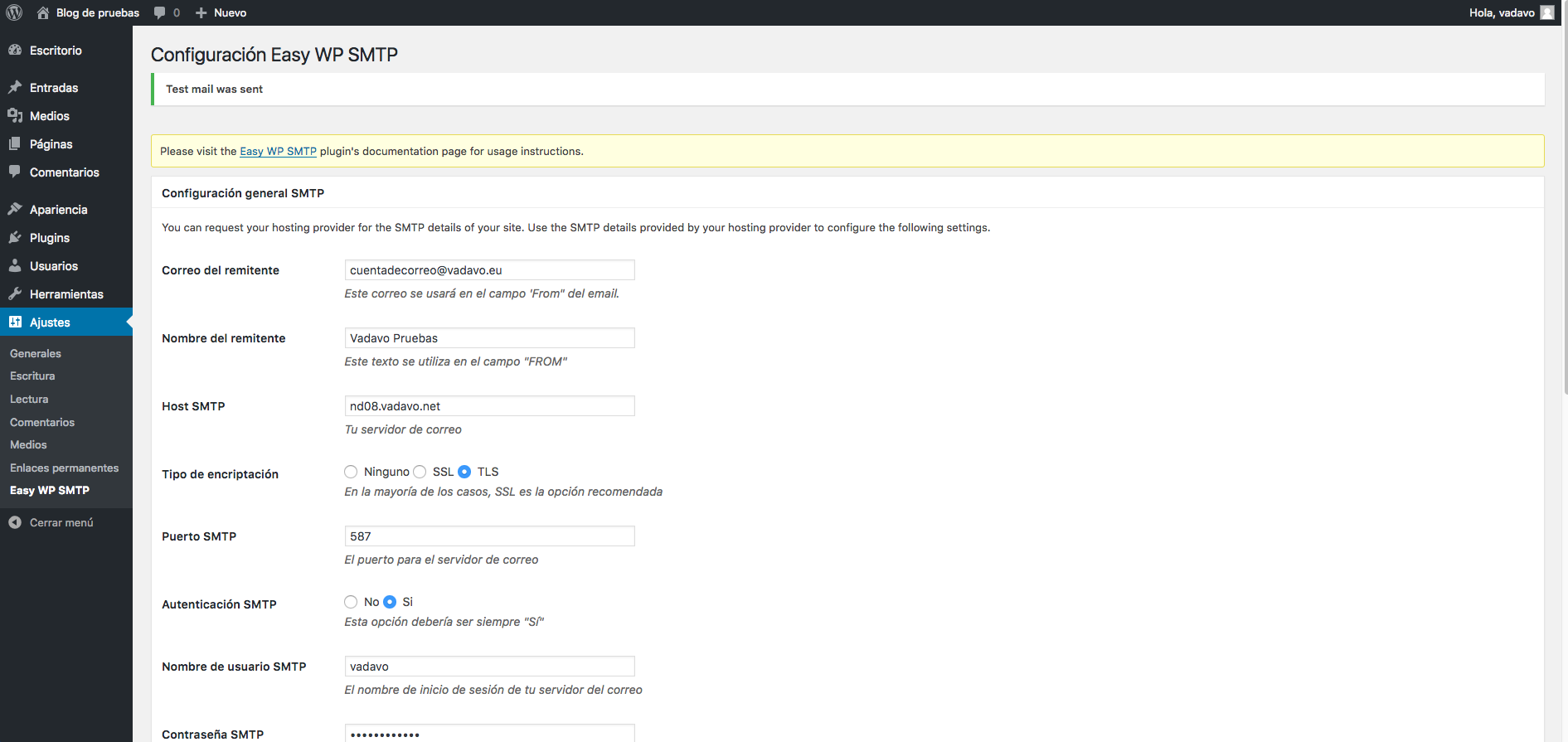Click Configuración general SMTP heading
Viewport: 1568px width, 742px height.
(x=243, y=193)
